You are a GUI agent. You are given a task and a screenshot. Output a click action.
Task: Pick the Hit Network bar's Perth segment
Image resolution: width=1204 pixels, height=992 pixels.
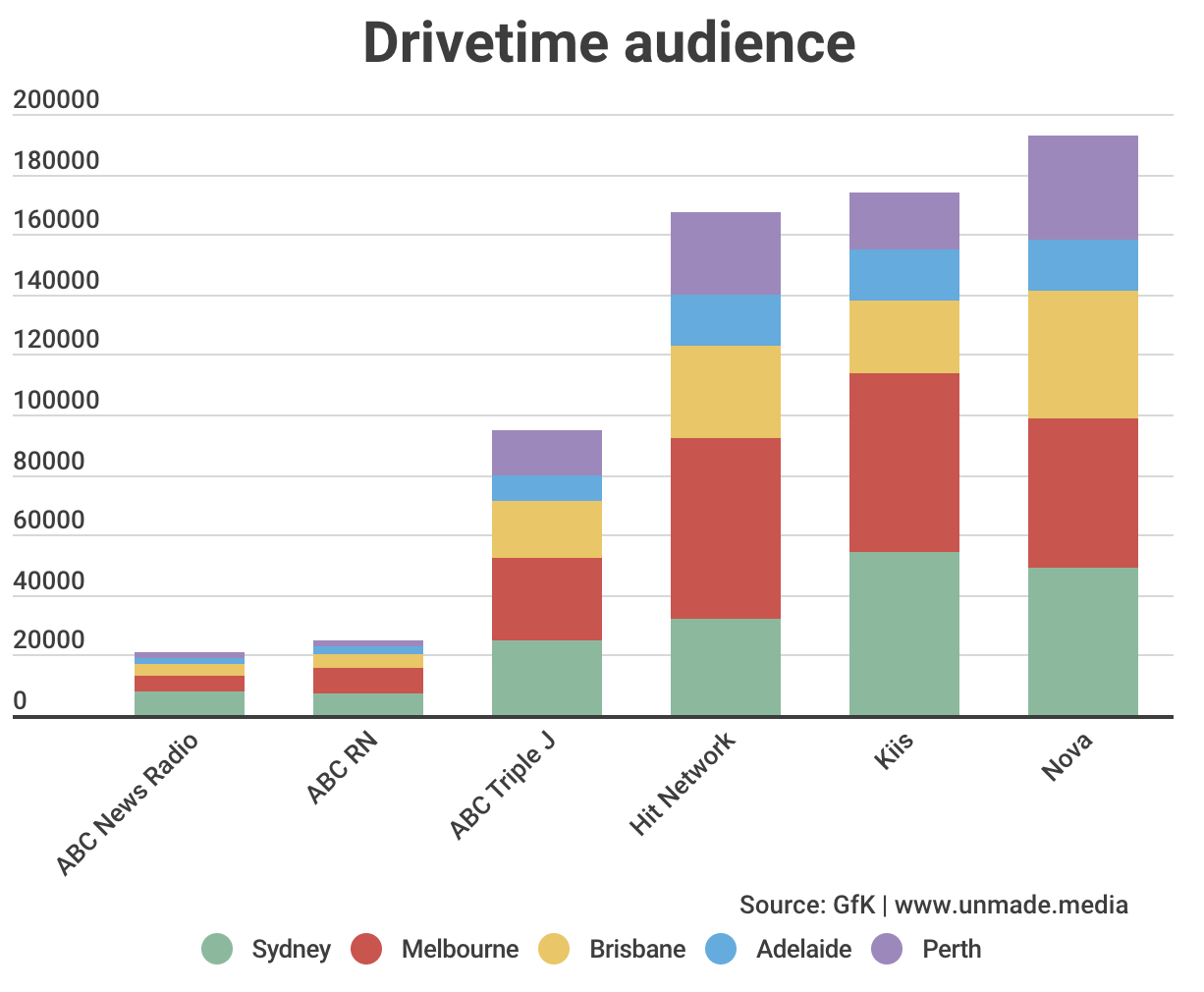point(726,253)
